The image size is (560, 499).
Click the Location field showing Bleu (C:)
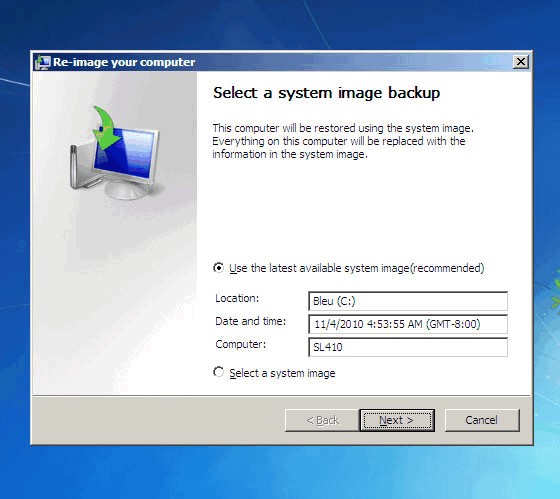click(408, 301)
